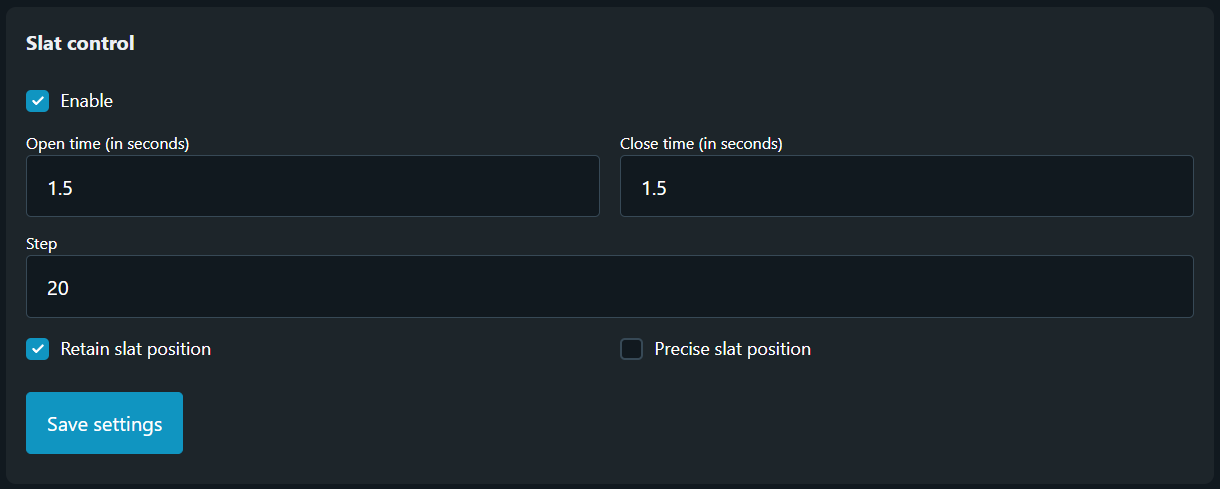Click the "Enable" label text
The width and height of the screenshot is (1220, 489).
tap(87, 101)
